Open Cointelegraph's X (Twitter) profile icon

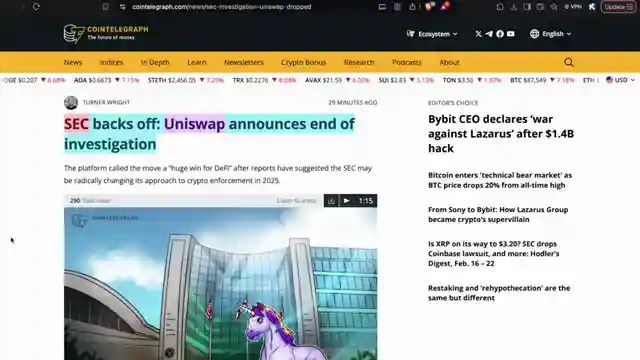(478, 34)
